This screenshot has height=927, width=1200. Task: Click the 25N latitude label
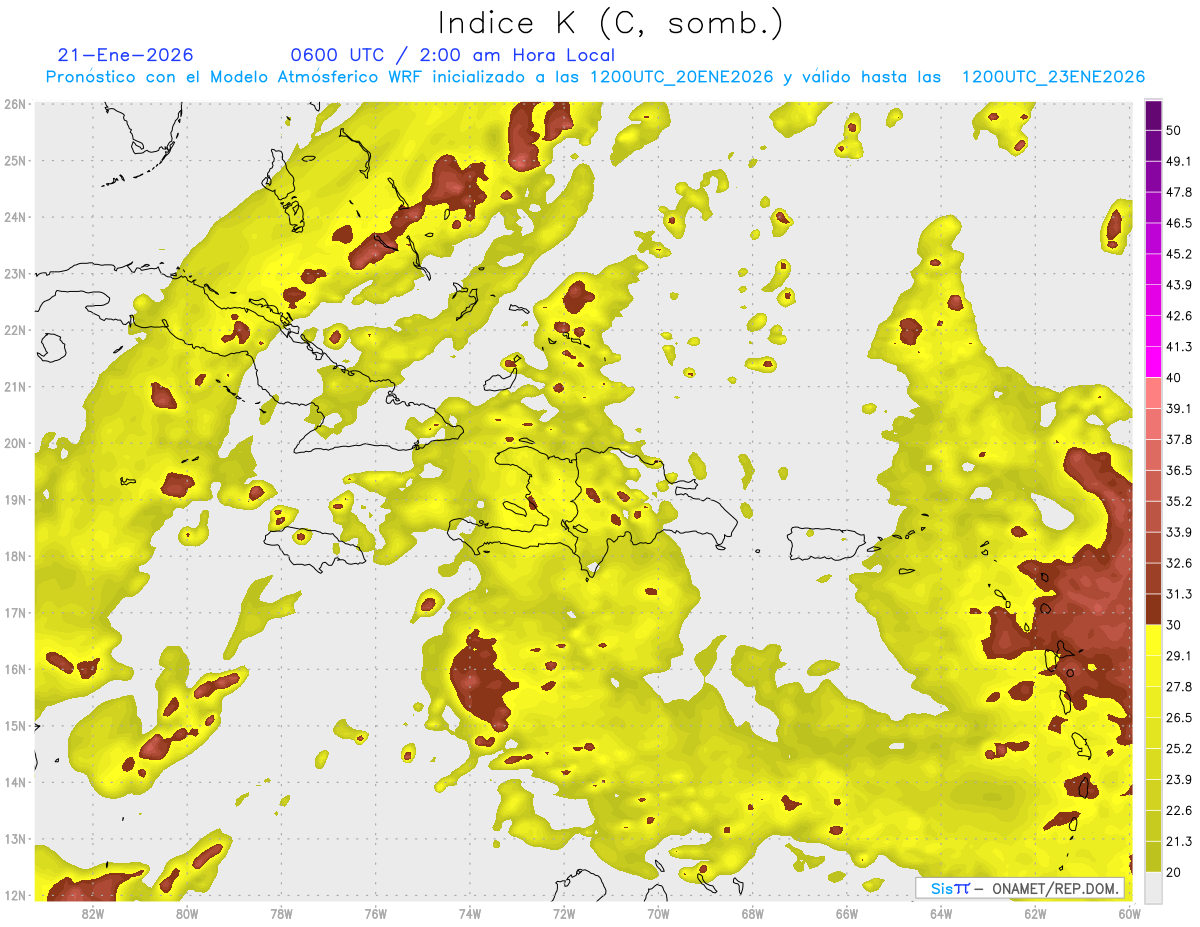click(15, 160)
